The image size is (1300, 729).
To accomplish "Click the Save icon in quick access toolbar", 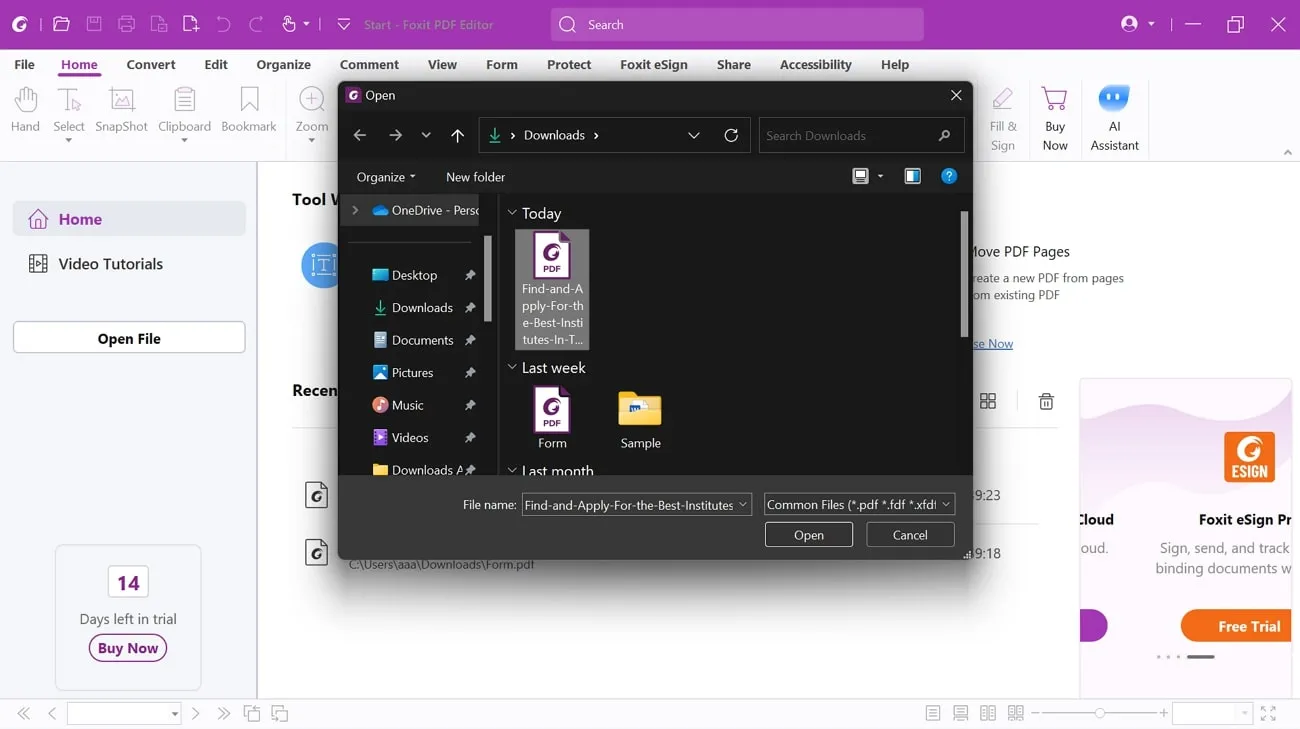I will click(x=94, y=24).
